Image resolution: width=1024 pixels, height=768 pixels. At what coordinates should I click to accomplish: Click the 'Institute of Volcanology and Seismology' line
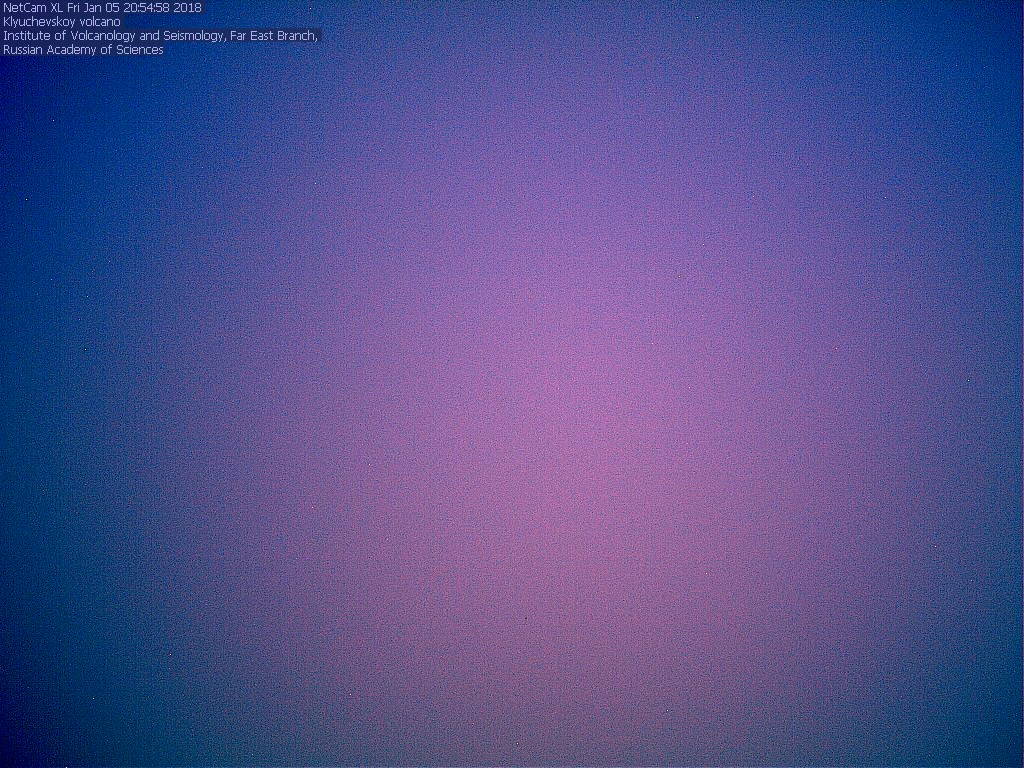coord(160,36)
